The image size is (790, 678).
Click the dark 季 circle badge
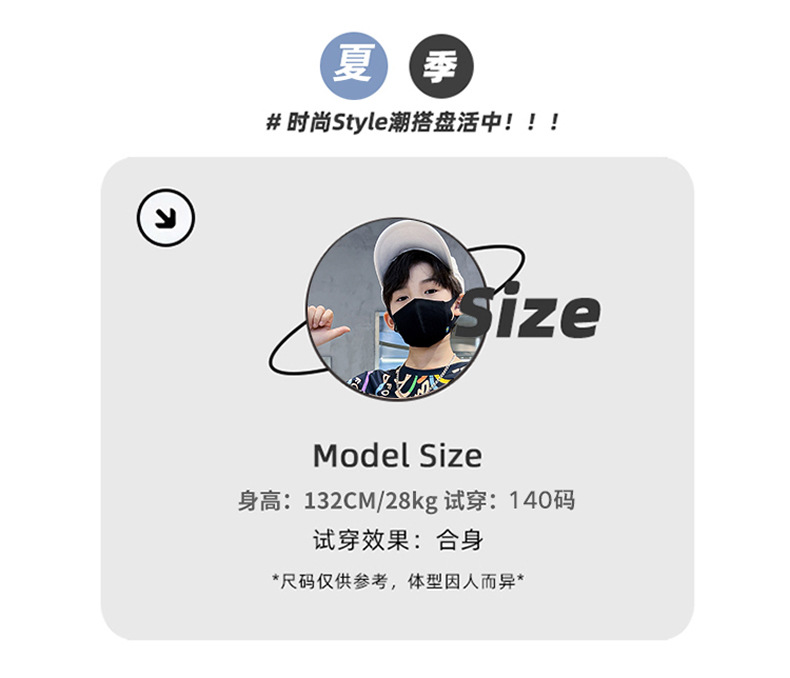pyautogui.click(x=441, y=66)
